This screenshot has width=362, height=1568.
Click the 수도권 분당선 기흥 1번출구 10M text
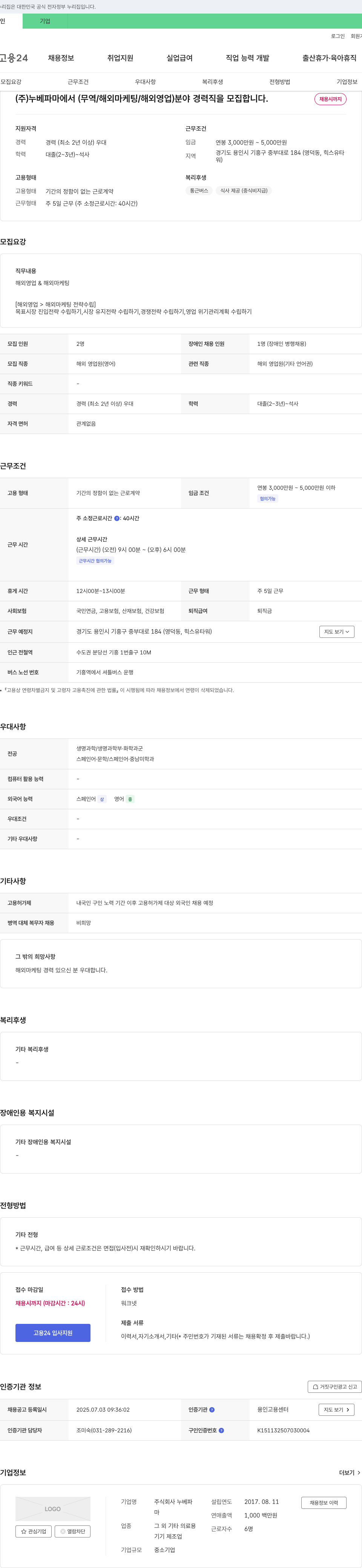(114, 653)
